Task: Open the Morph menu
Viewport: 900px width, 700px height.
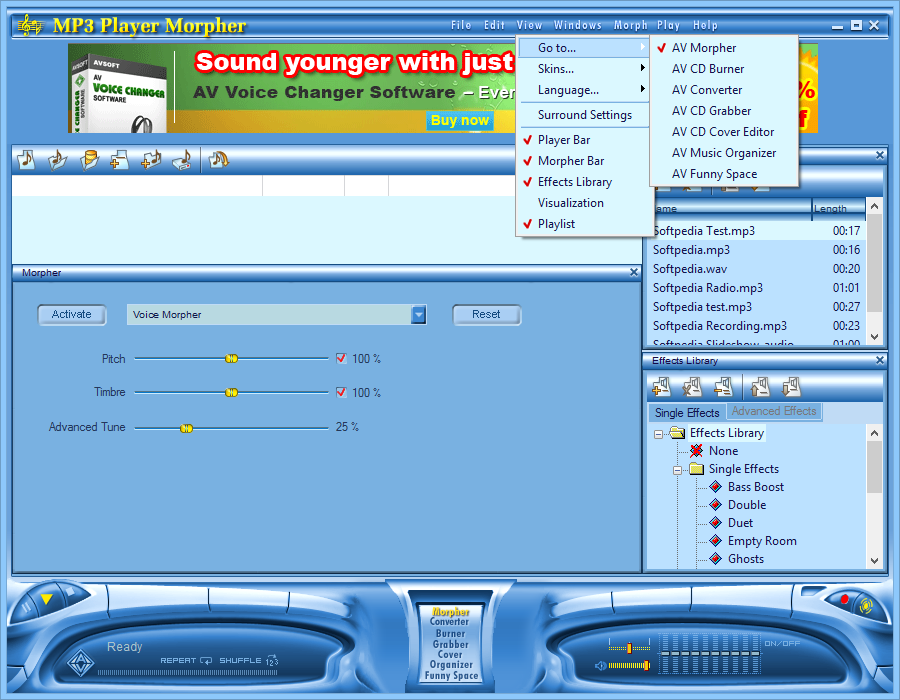Action: point(630,25)
